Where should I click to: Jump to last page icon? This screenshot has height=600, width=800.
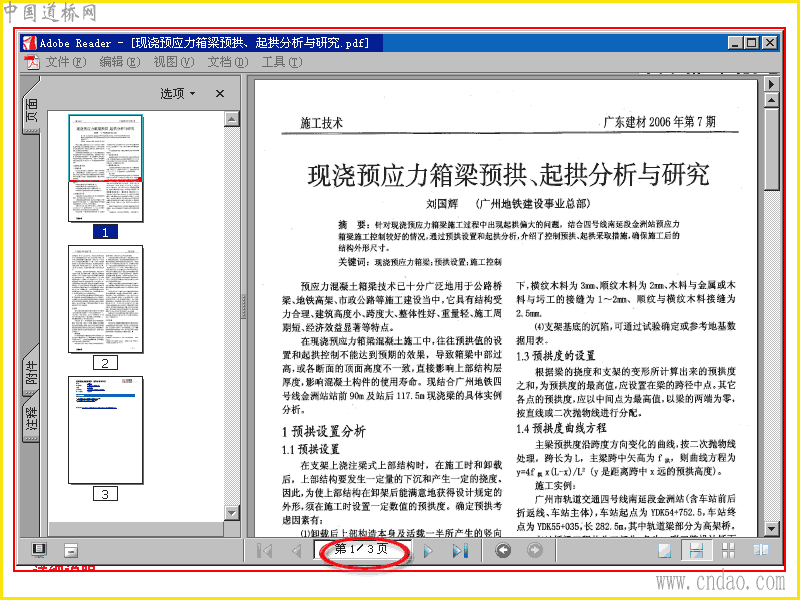(x=461, y=551)
